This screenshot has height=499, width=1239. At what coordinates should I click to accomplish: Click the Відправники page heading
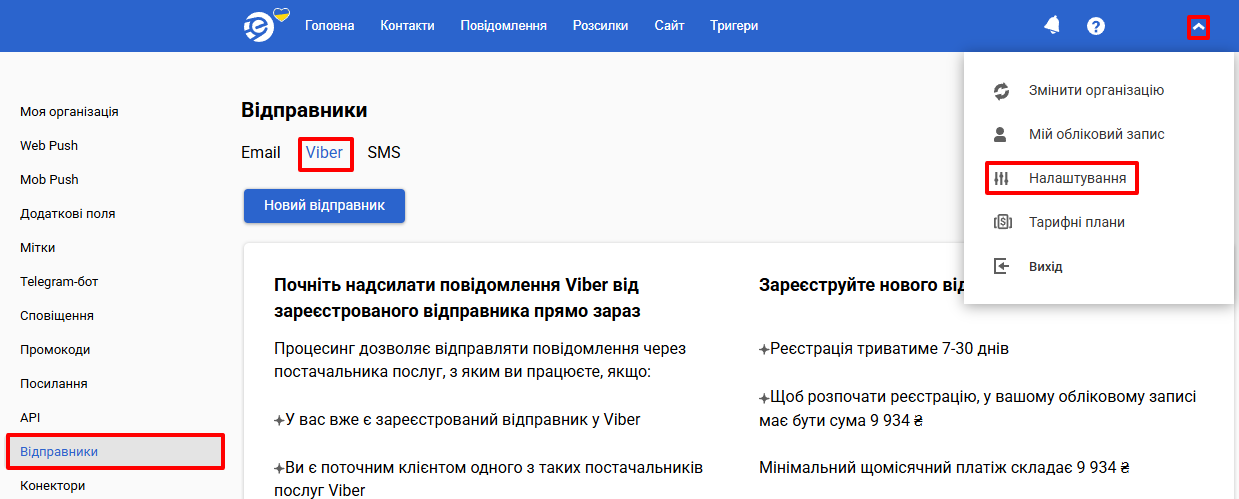[x=304, y=110]
